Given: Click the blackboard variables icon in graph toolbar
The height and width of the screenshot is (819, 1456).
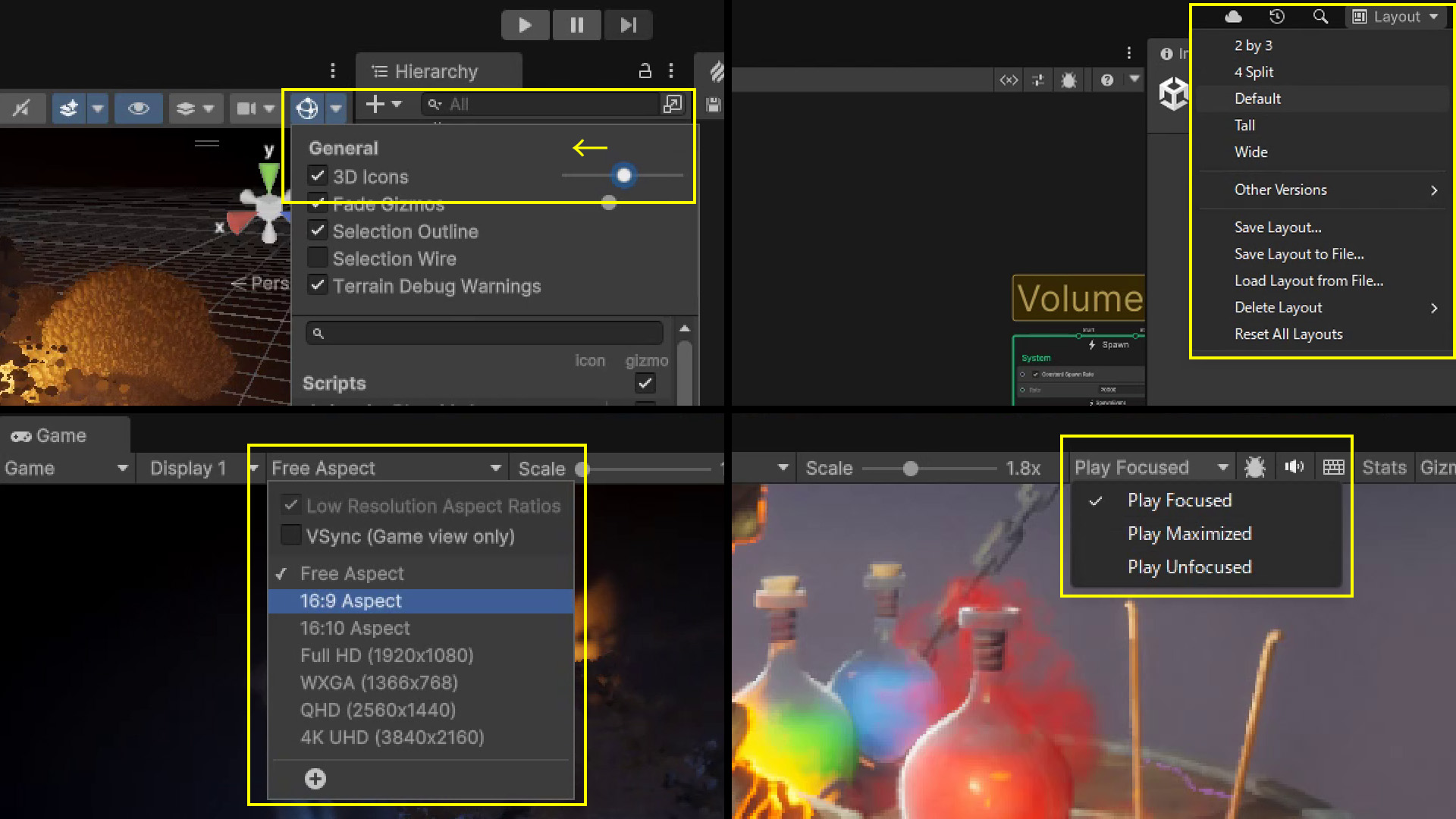Looking at the screenshot, I should 1009,80.
